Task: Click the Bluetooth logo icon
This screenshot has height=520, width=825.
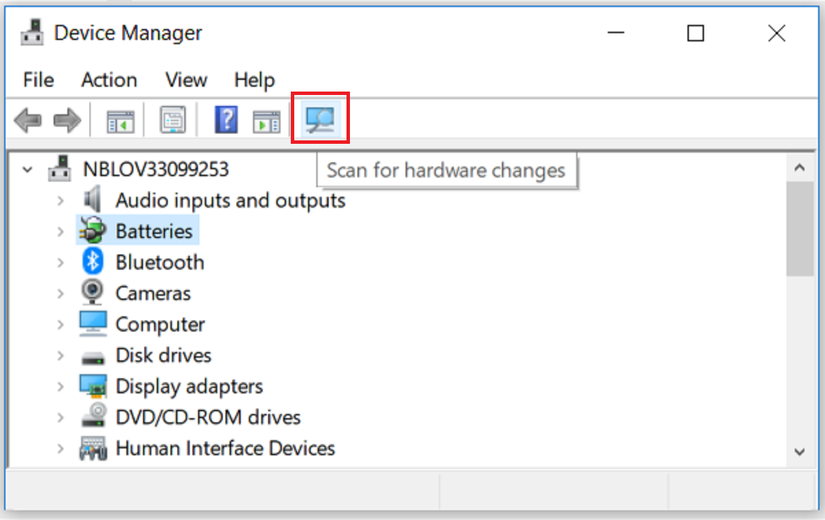Action: (x=93, y=261)
